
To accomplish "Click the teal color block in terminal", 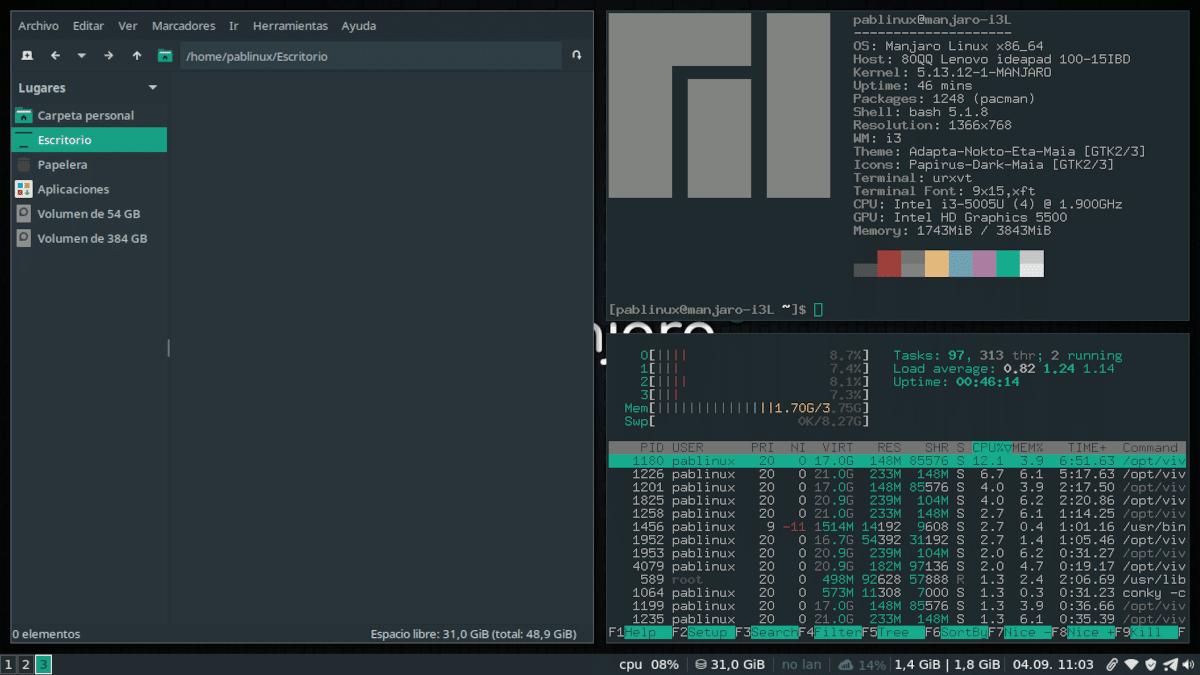I will 1007,264.
